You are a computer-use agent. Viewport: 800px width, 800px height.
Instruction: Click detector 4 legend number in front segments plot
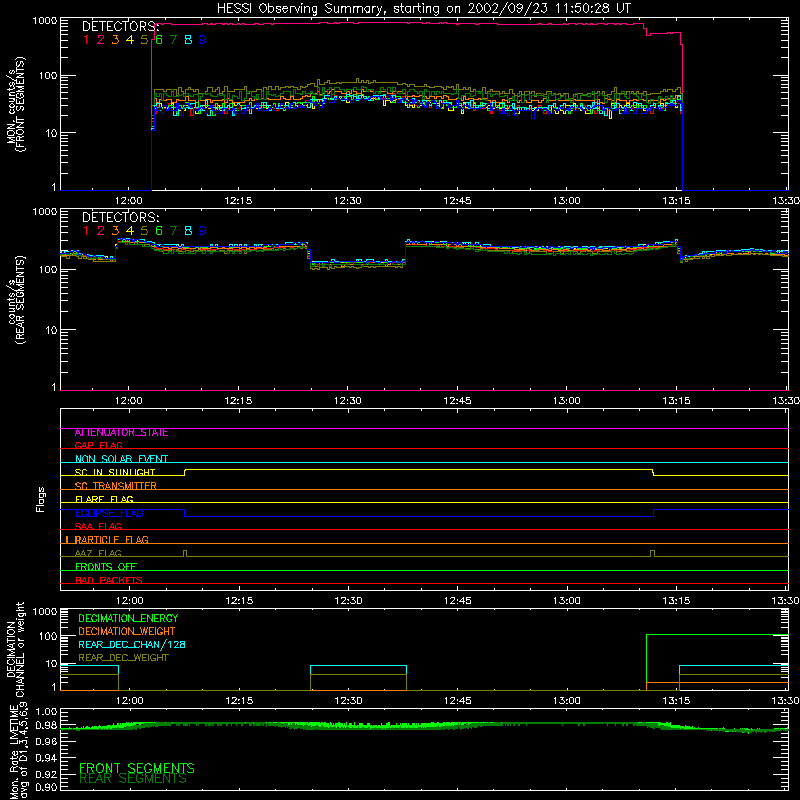point(130,39)
